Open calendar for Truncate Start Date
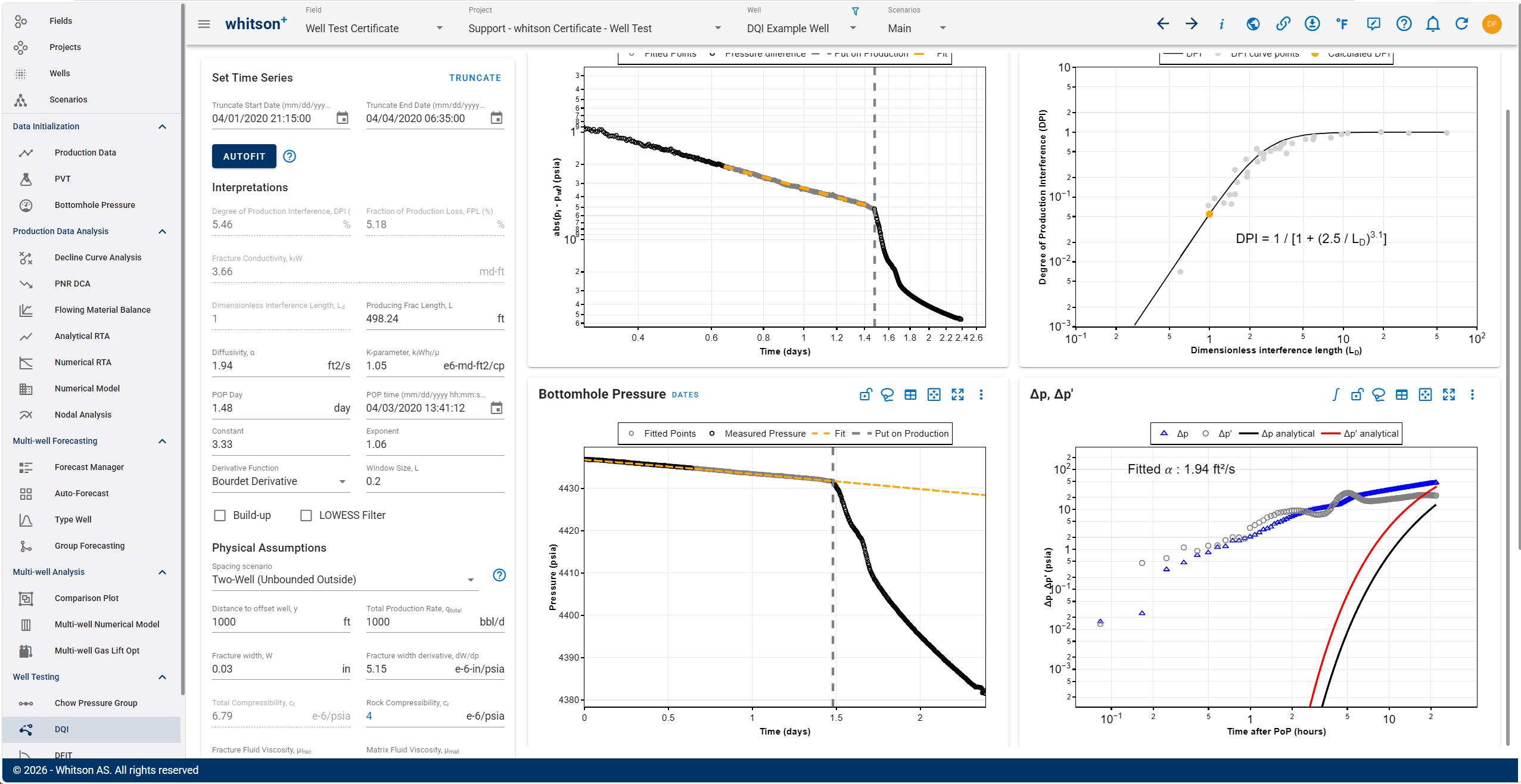Screen dimensions: 1521x784 [342, 118]
